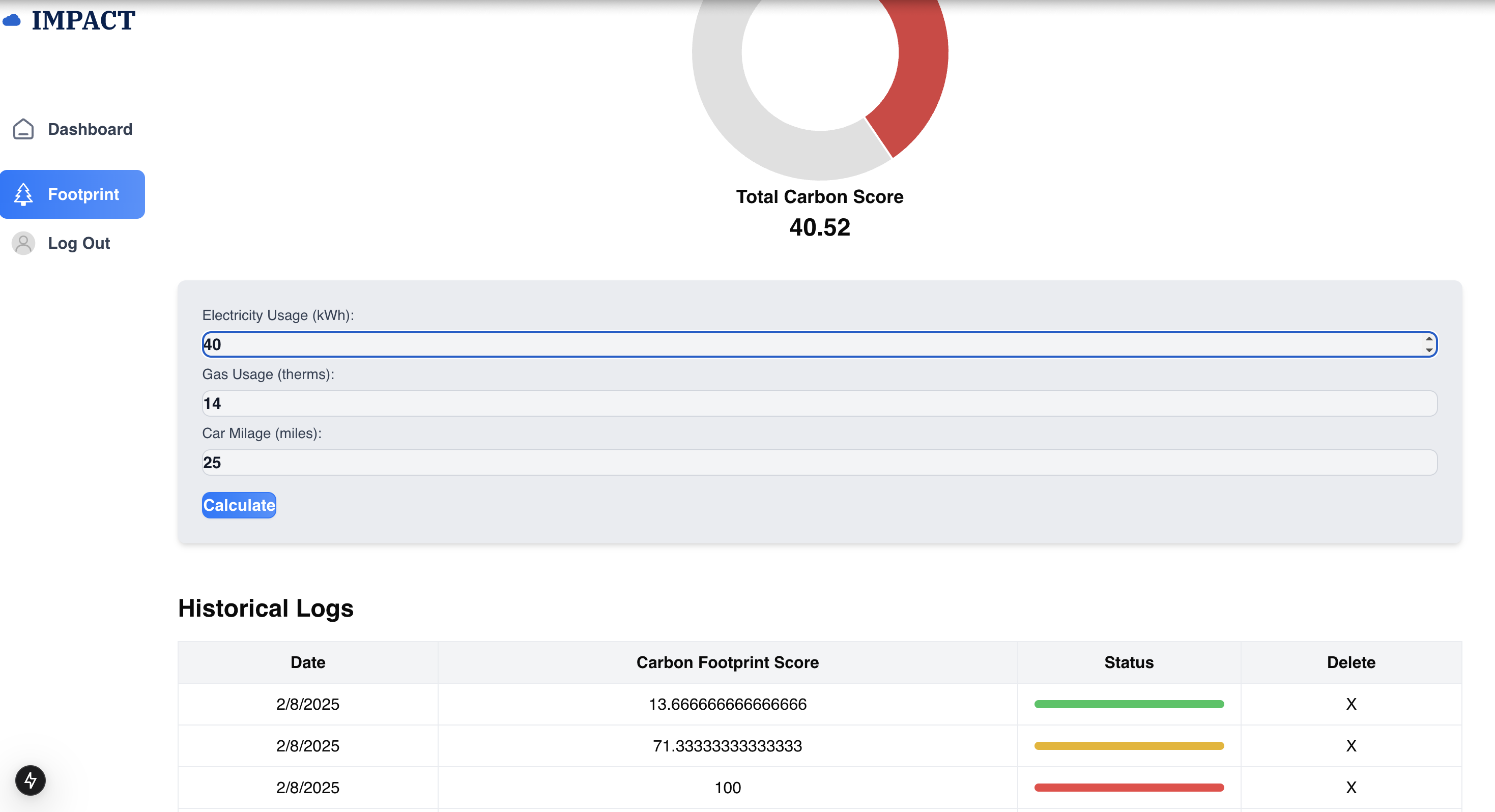Click the Log Out avatar icon

click(x=23, y=243)
